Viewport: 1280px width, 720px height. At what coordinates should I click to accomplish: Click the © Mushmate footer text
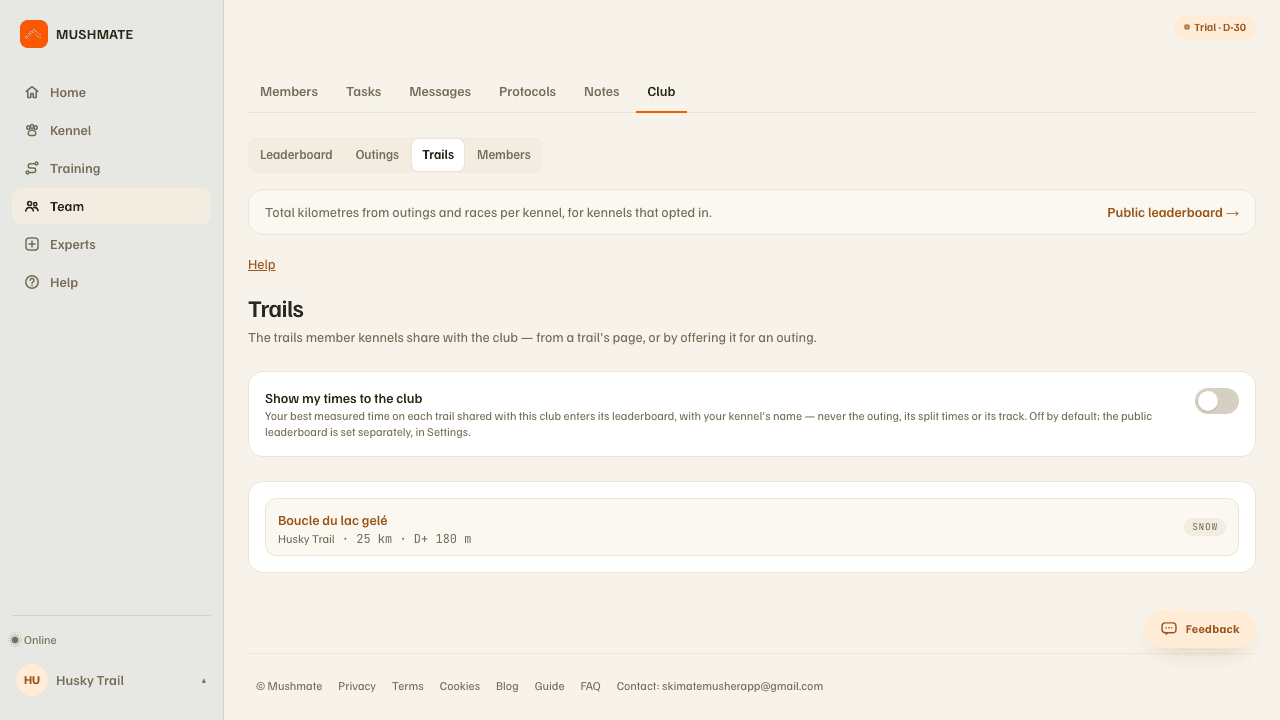[x=289, y=686]
